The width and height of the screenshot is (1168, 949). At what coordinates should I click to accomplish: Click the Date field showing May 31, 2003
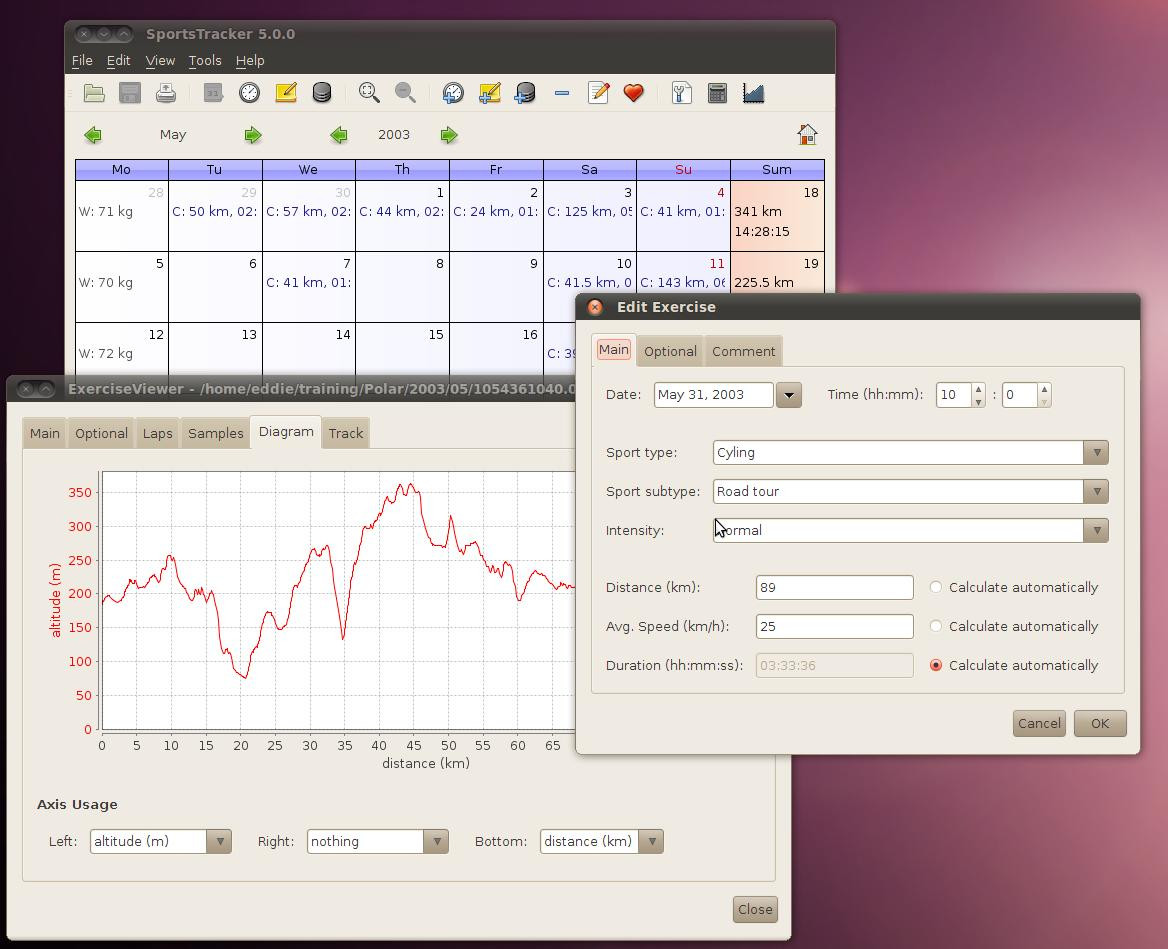pyautogui.click(x=714, y=395)
